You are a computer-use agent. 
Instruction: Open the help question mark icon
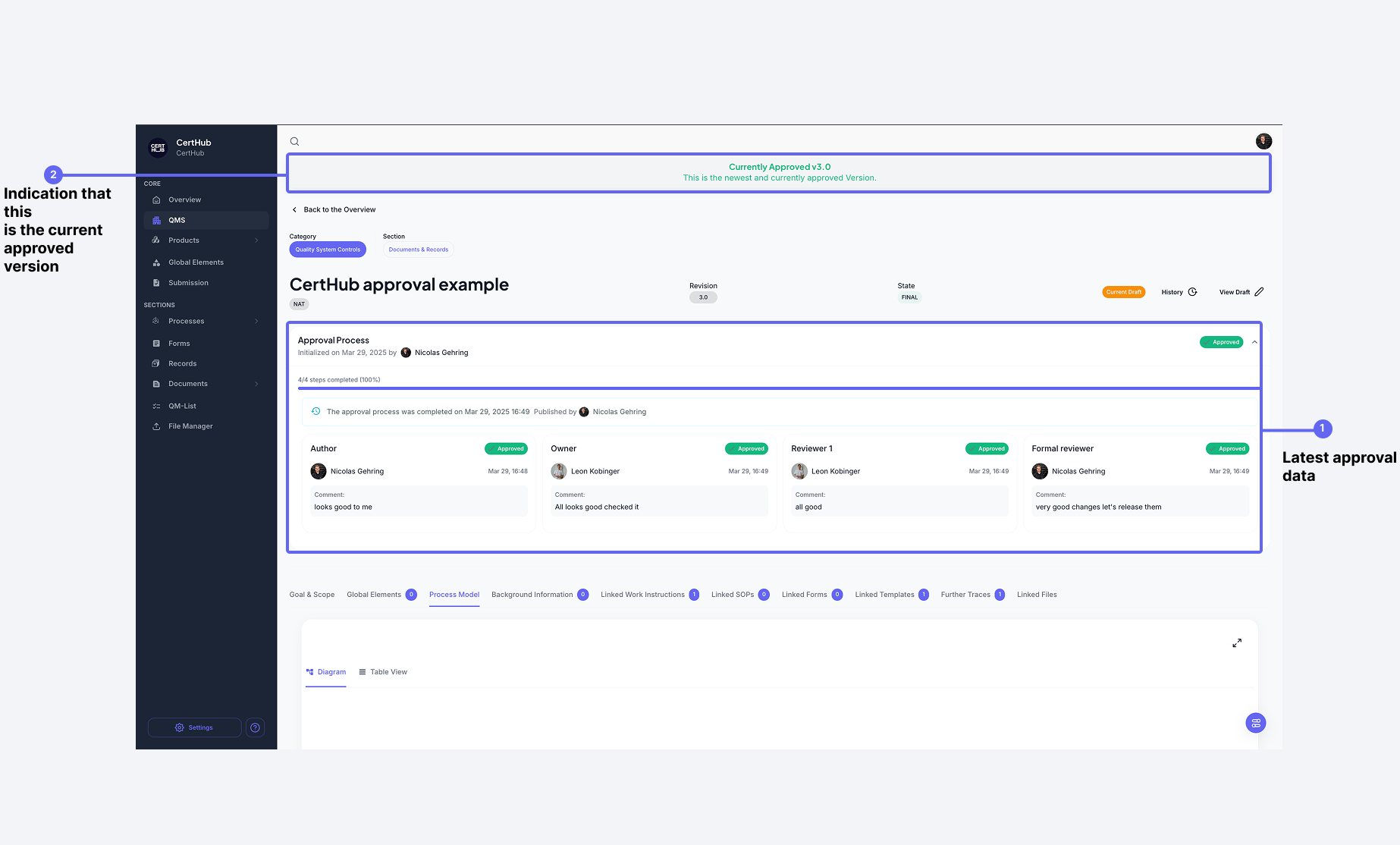click(256, 727)
